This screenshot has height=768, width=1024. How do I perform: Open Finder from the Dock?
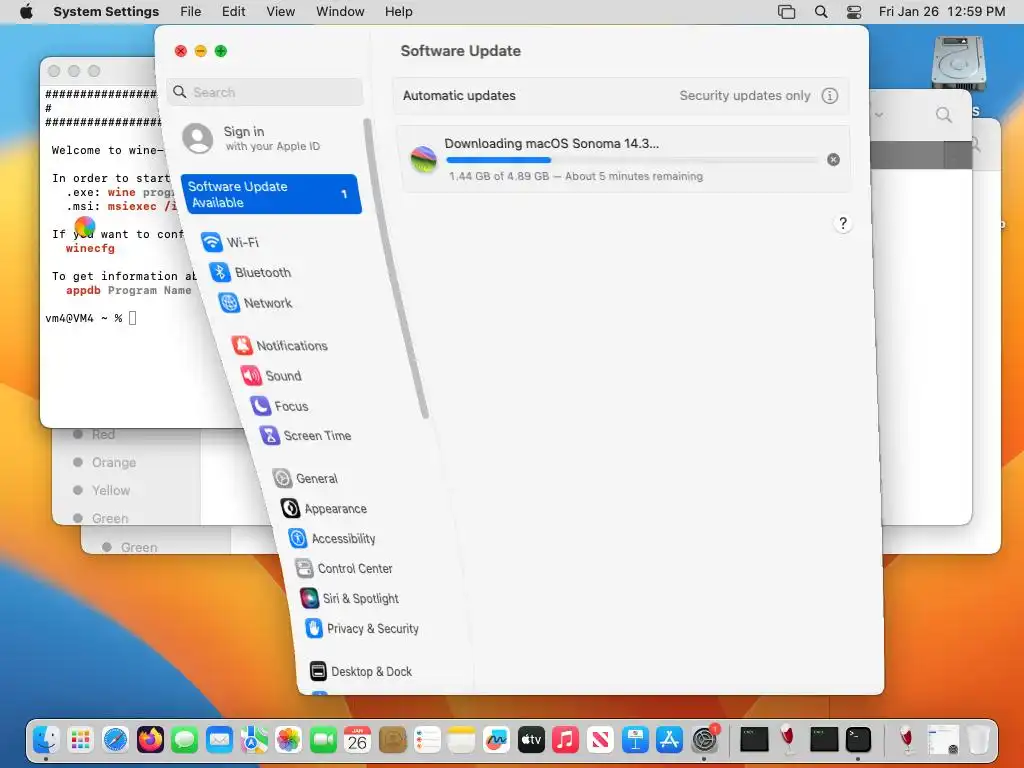click(46, 740)
